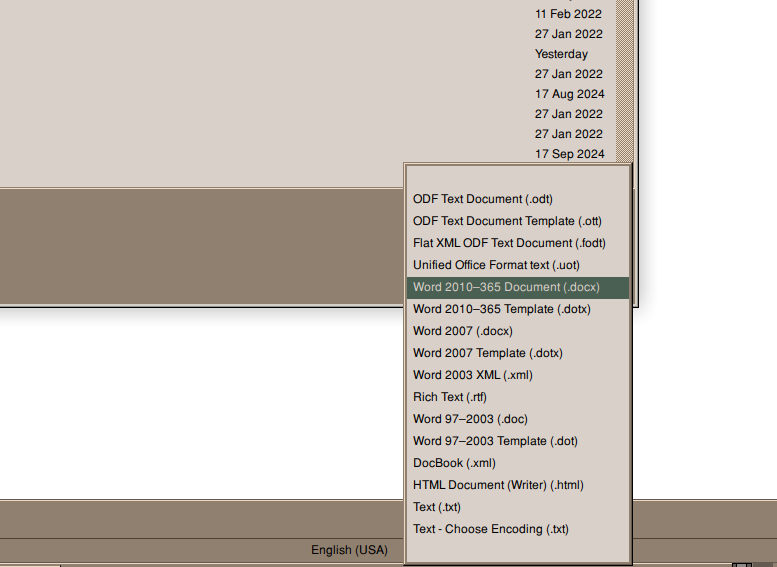The height and width of the screenshot is (567, 777).
Task: Choose DocBook (.xml) file type
Action: pyautogui.click(x=518, y=463)
